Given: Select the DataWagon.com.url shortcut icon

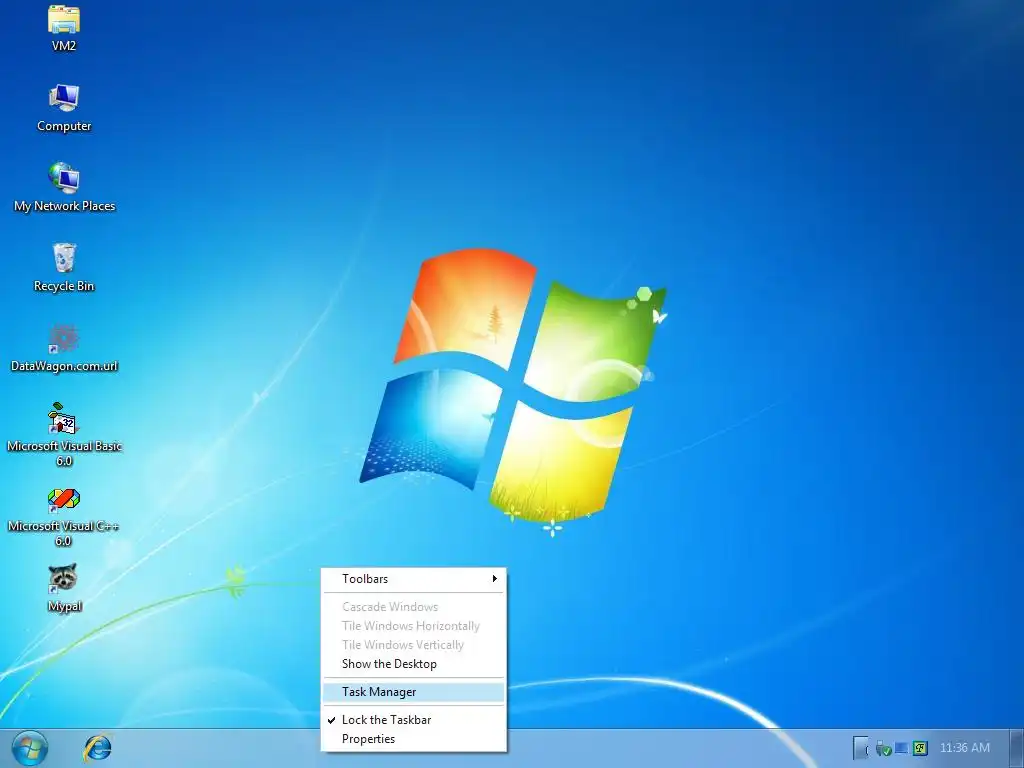Looking at the screenshot, I should point(63,338).
